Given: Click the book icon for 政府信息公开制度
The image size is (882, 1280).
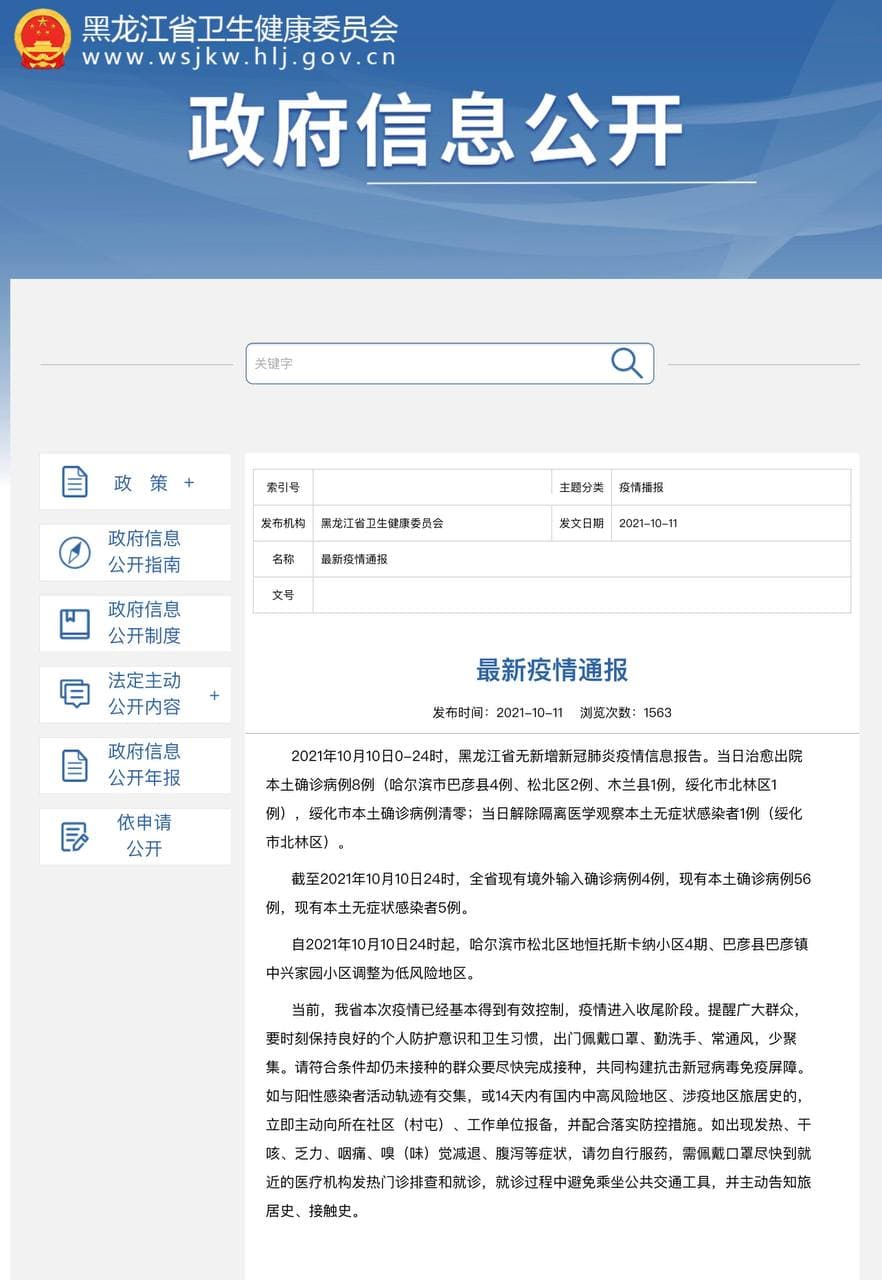Looking at the screenshot, I should pyautogui.click(x=75, y=623).
